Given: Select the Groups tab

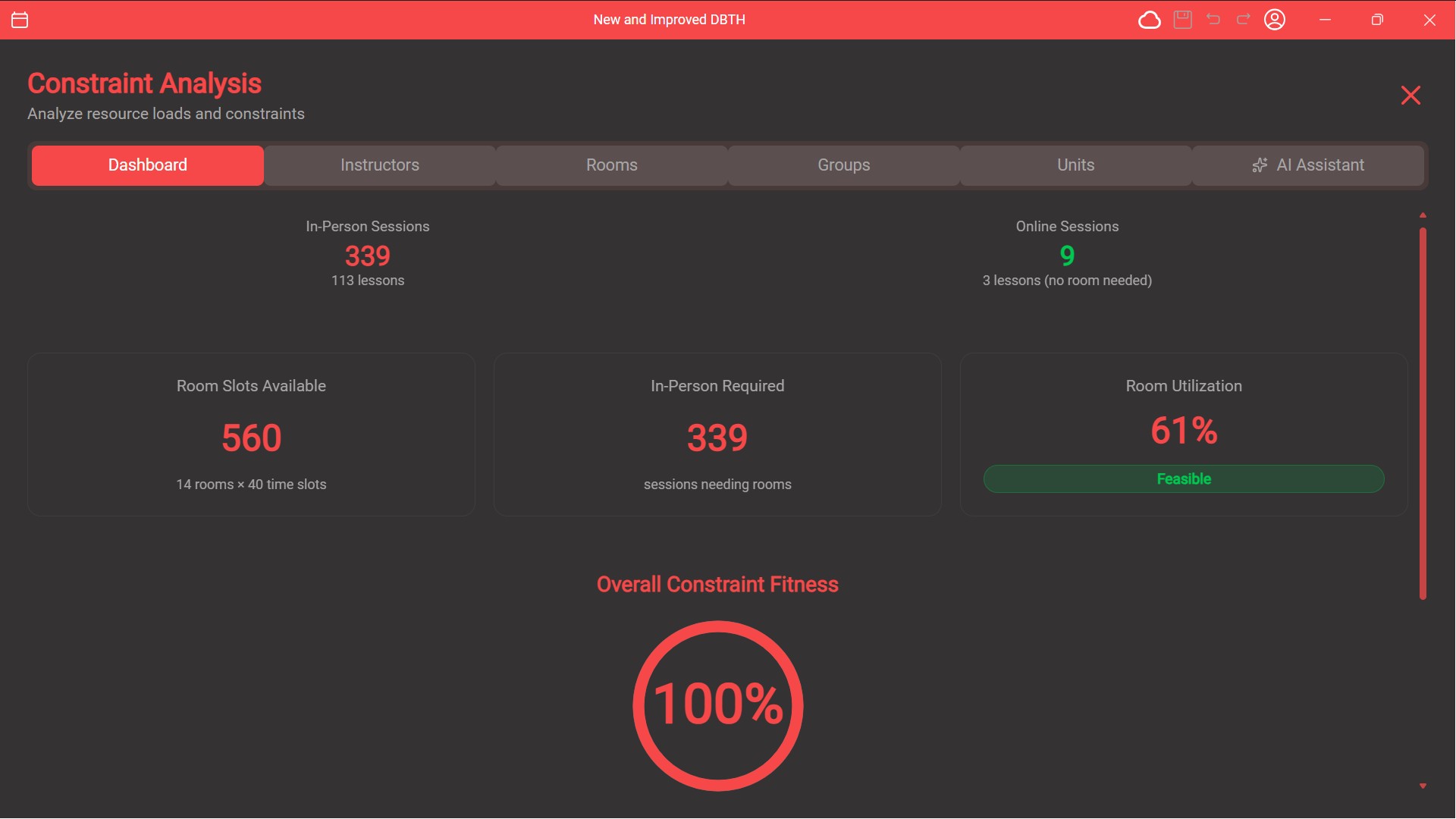Looking at the screenshot, I should (843, 165).
